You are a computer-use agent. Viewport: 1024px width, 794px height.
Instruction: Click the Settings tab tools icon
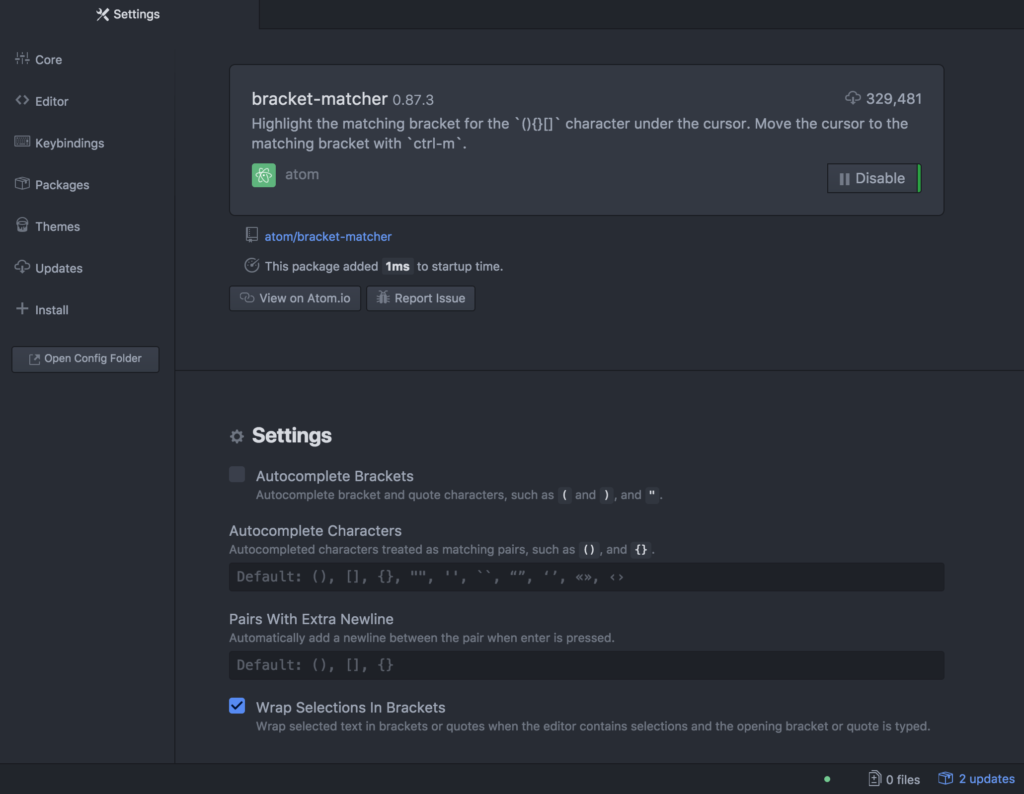point(103,14)
